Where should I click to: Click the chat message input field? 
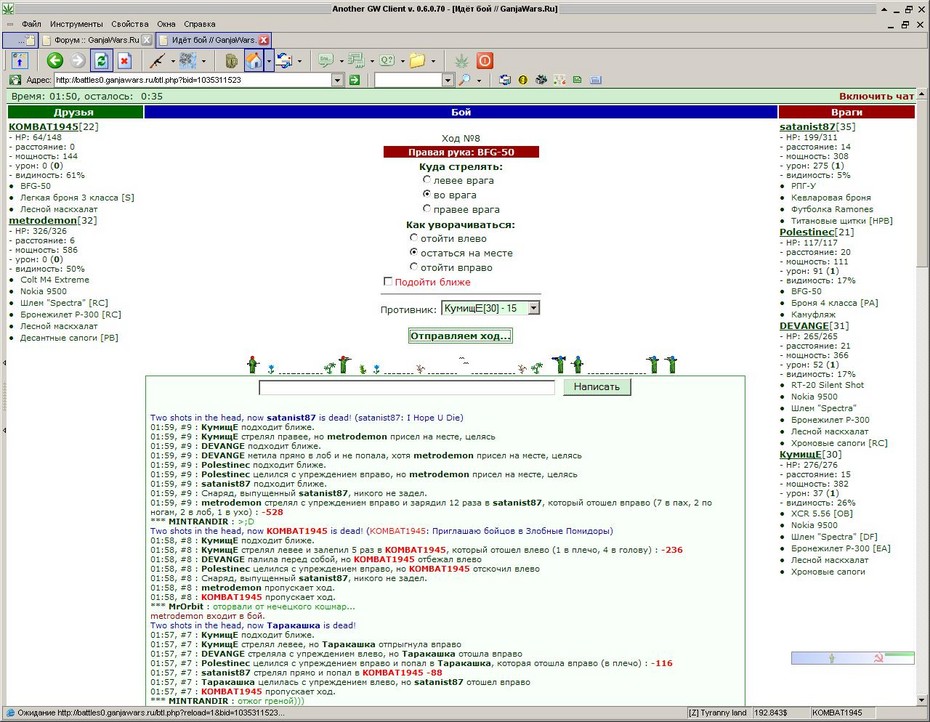point(407,387)
